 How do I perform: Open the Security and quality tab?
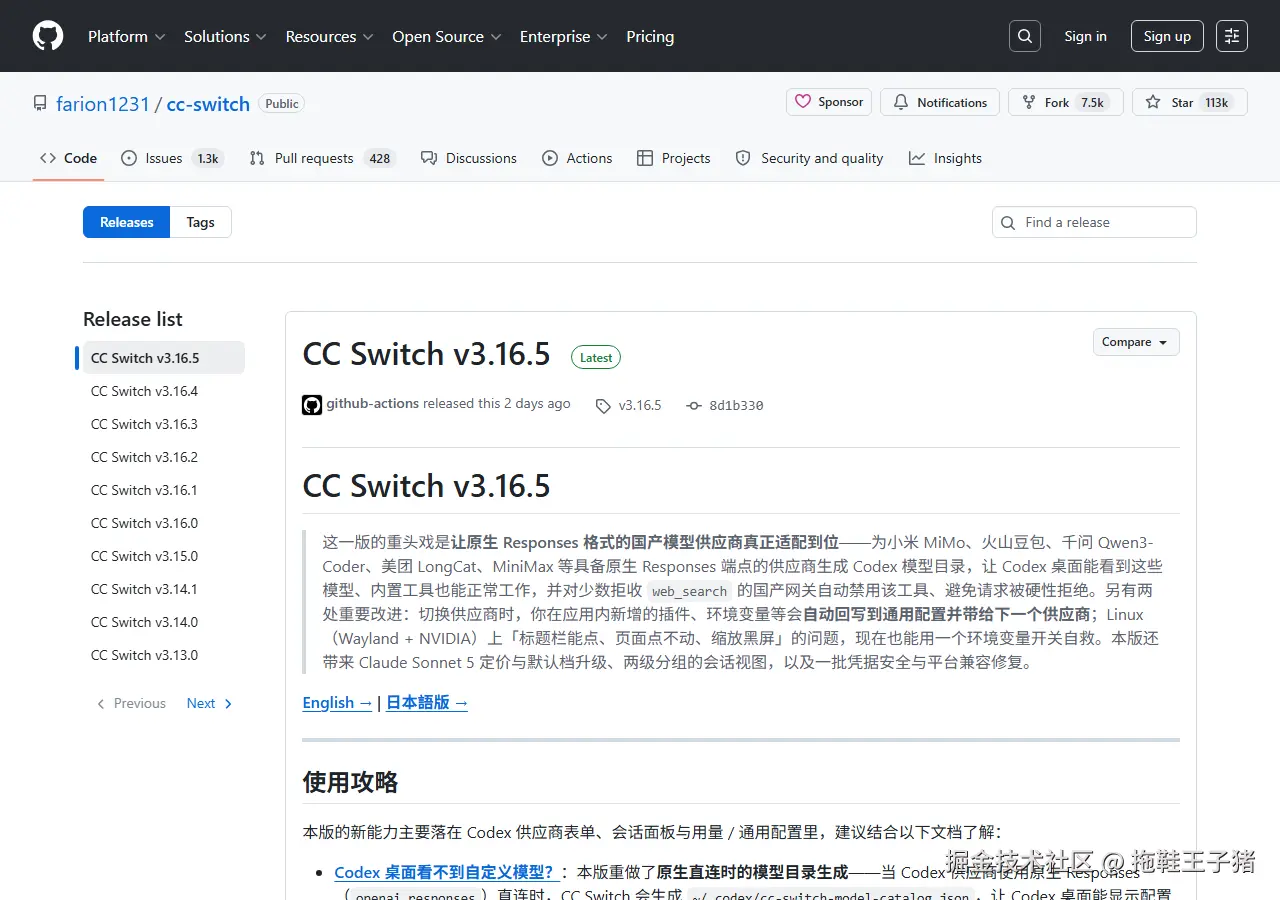(x=809, y=158)
